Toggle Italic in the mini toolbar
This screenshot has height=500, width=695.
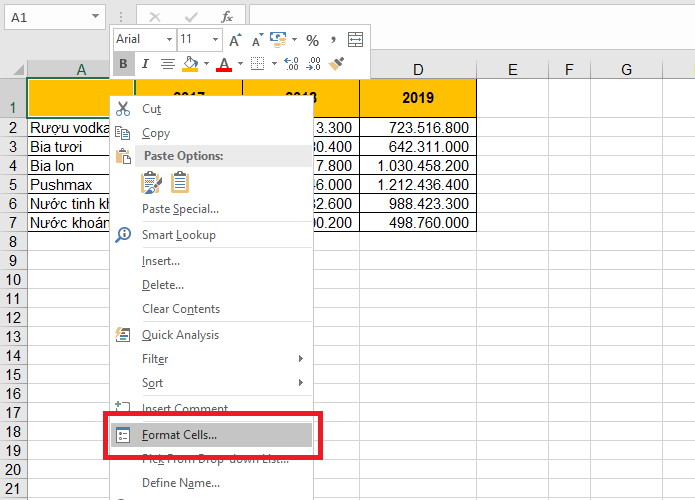pyautogui.click(x=145, y=64)
